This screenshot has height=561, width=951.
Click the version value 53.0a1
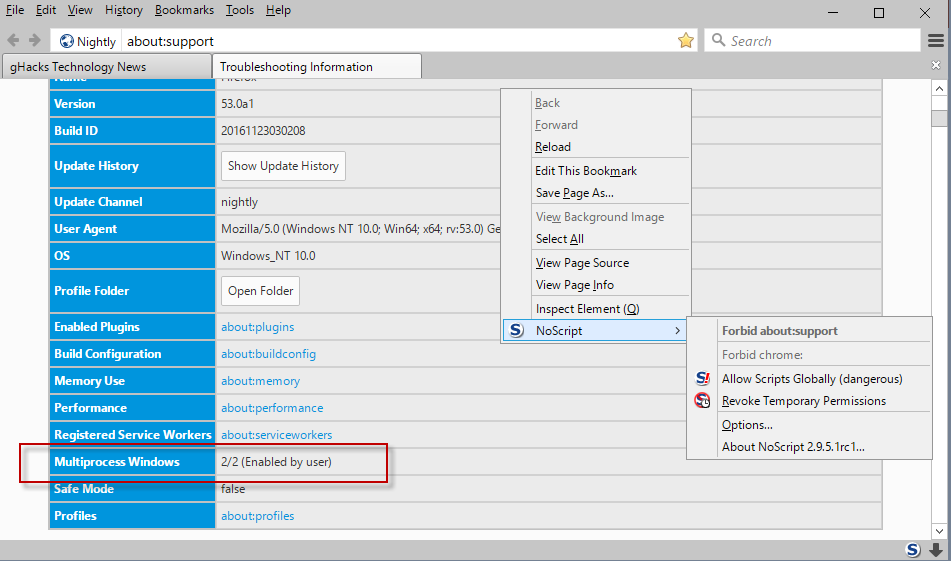pyautogui.click(x=237, y=104)
